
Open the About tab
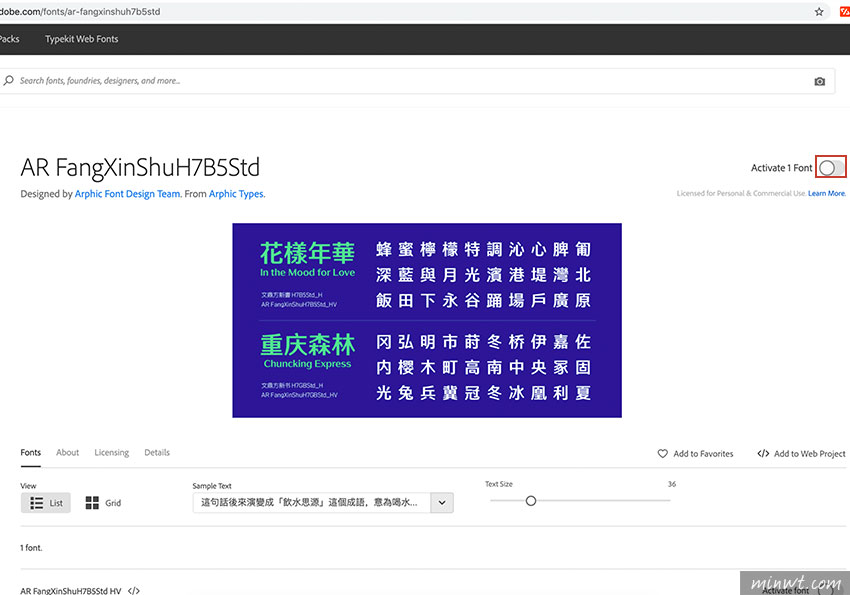coord(67,452)
